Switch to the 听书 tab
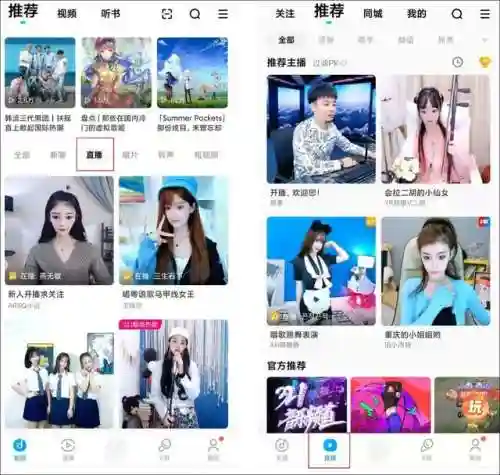500x475 pixels. tap(110, 14)
